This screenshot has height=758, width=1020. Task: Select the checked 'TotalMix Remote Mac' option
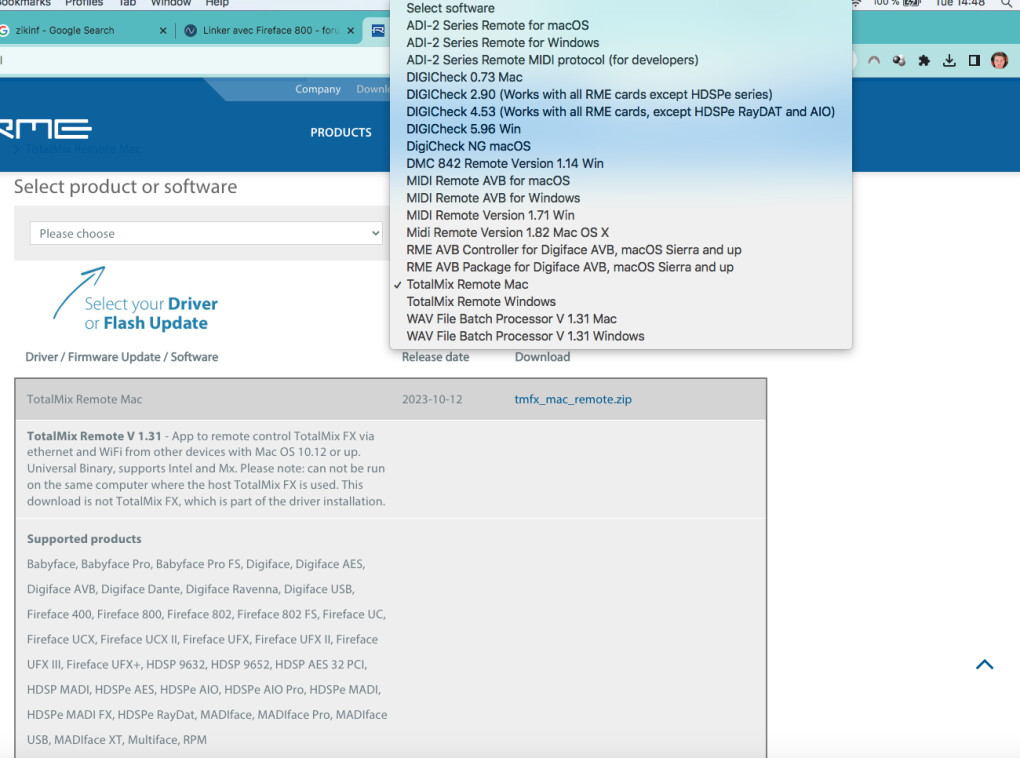pos(467,284)
